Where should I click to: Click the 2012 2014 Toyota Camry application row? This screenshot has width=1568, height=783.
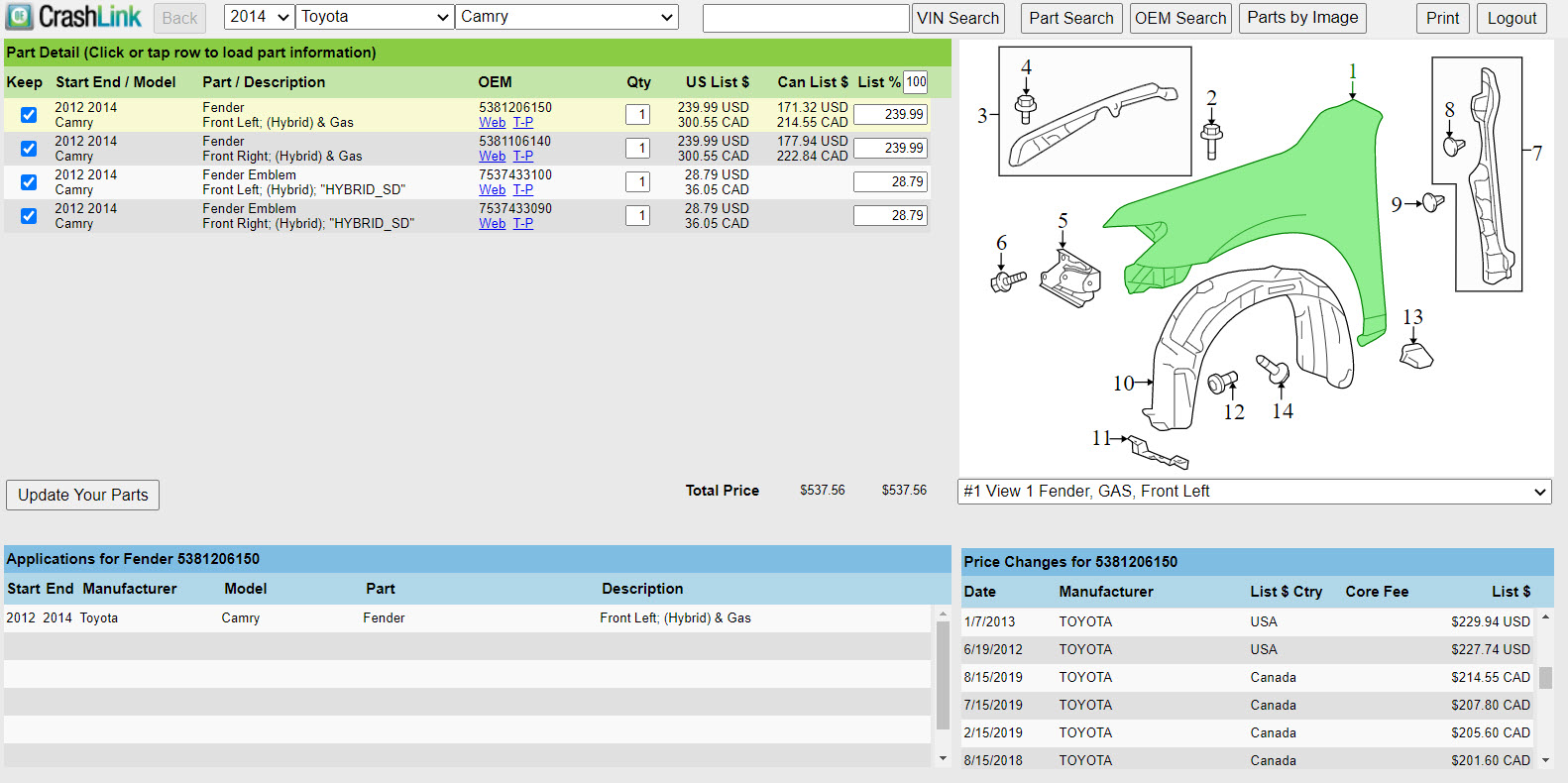pyautogui.click(x=467, y=618)
